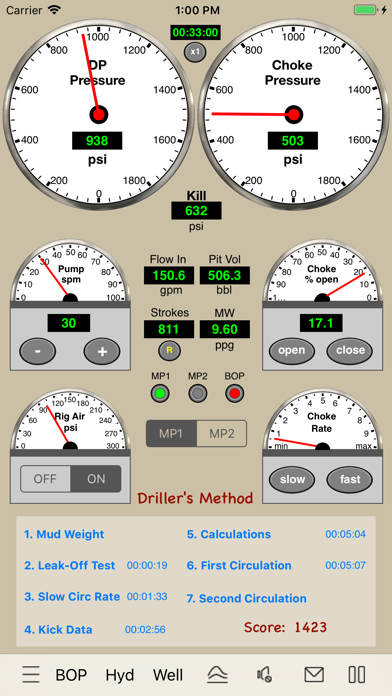Viewport: 392px width, 696px height.
Task: Tap the elapsed time 00:33:00 display
Action: click(x=195, y=32)
